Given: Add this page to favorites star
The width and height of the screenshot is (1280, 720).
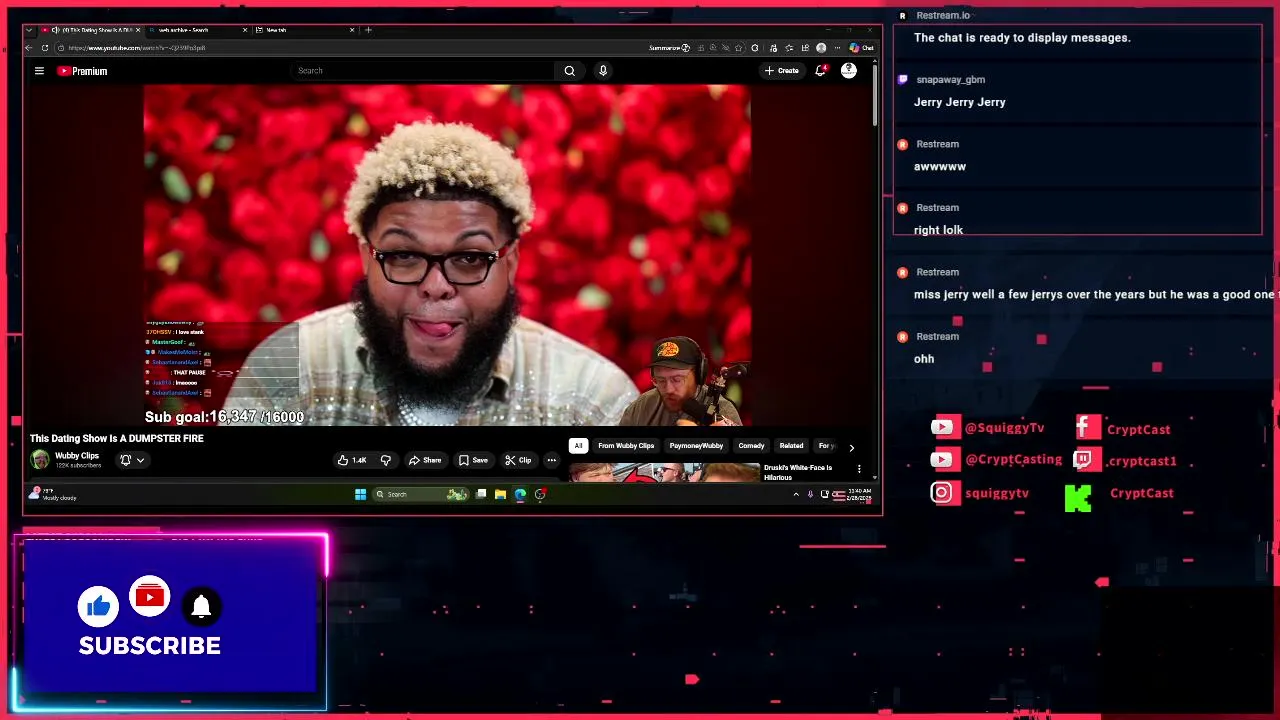Looking at the screenshot, I should click(x=739, y=48).
